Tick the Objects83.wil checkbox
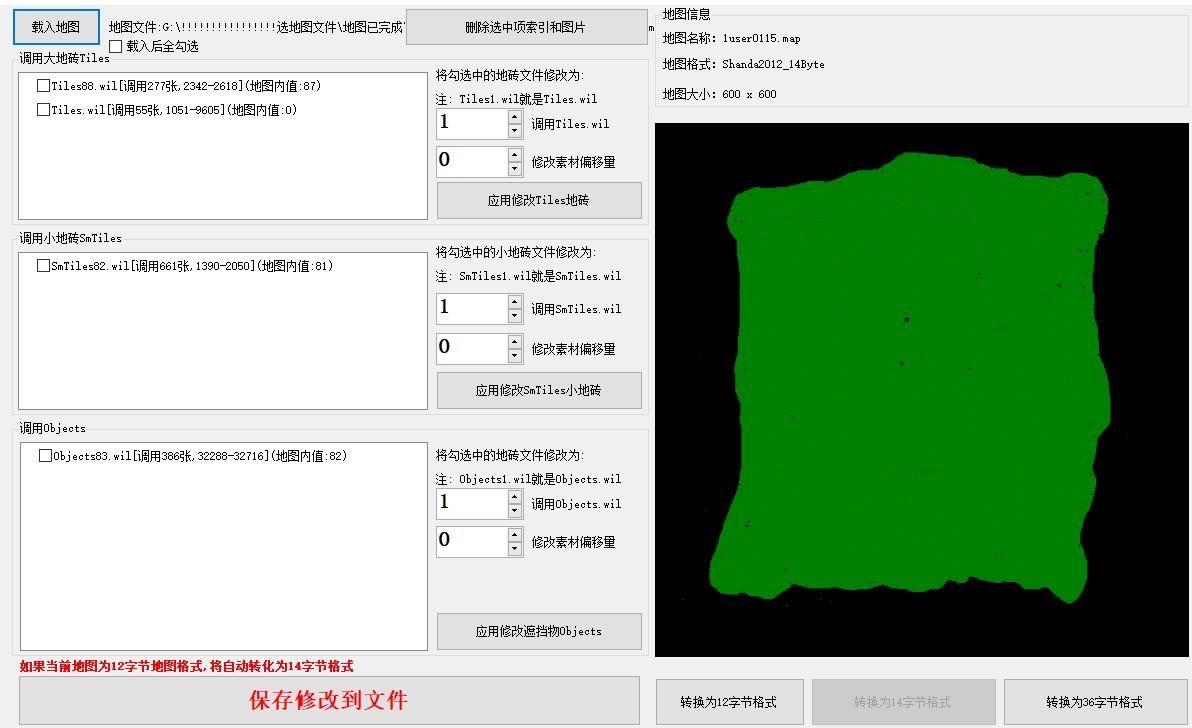Screen dimensions: 1192x728 [x=45, y=456]
